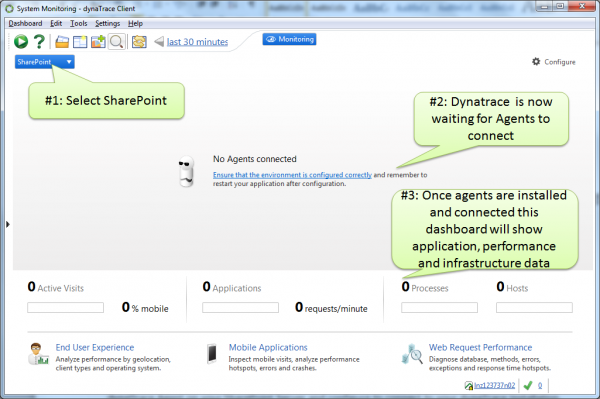Open the 0 incidents link in status bar
Viewport: 600px width, 399px height.
(540, 385)
